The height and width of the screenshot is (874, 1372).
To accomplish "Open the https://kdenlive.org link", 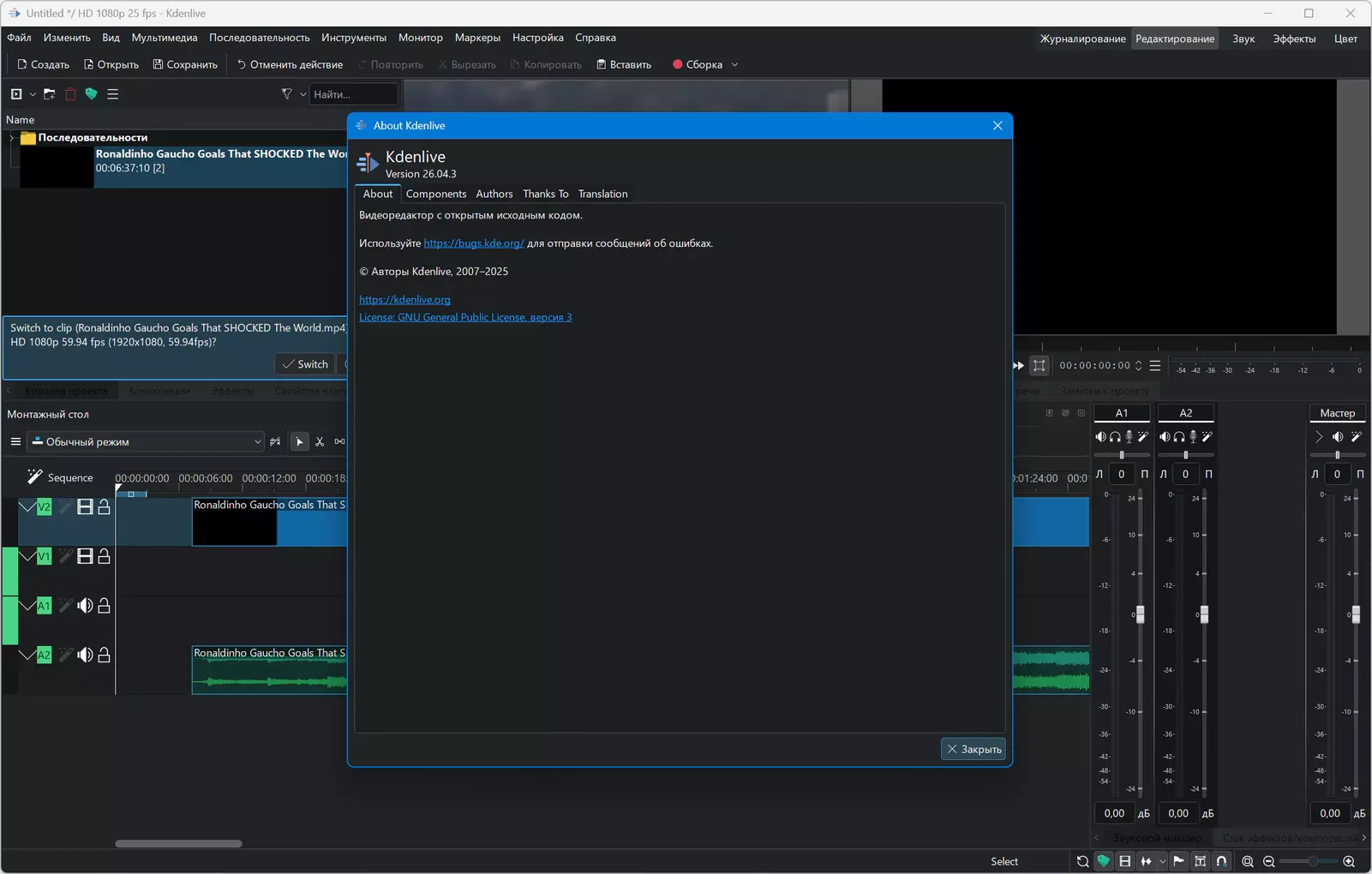I will [x=404, y=300].
